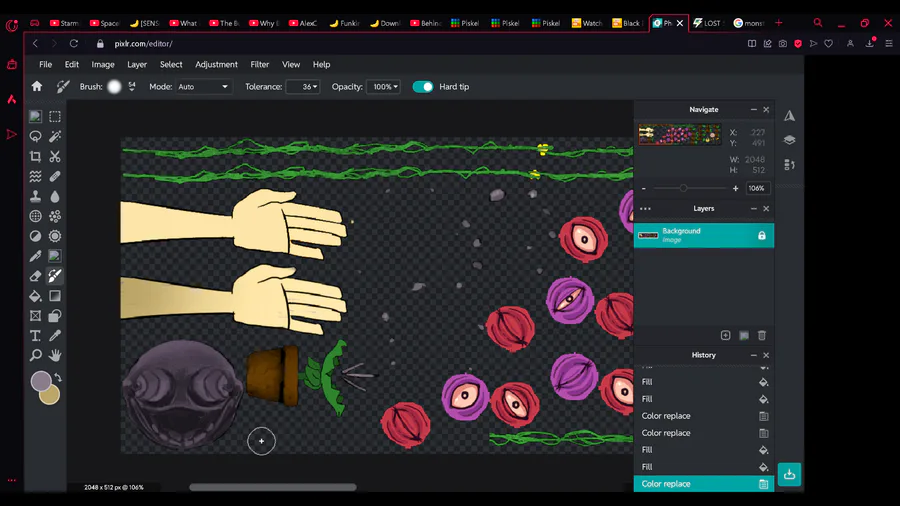Go to Pixlr home screen
The width and height of the screenshot is (900, 506).
click(x=37, y=86)
